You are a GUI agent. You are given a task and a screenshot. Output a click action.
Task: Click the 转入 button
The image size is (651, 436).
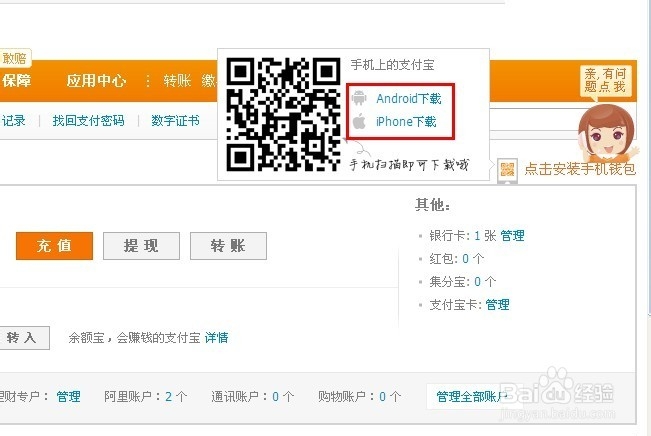click(22, 338)
